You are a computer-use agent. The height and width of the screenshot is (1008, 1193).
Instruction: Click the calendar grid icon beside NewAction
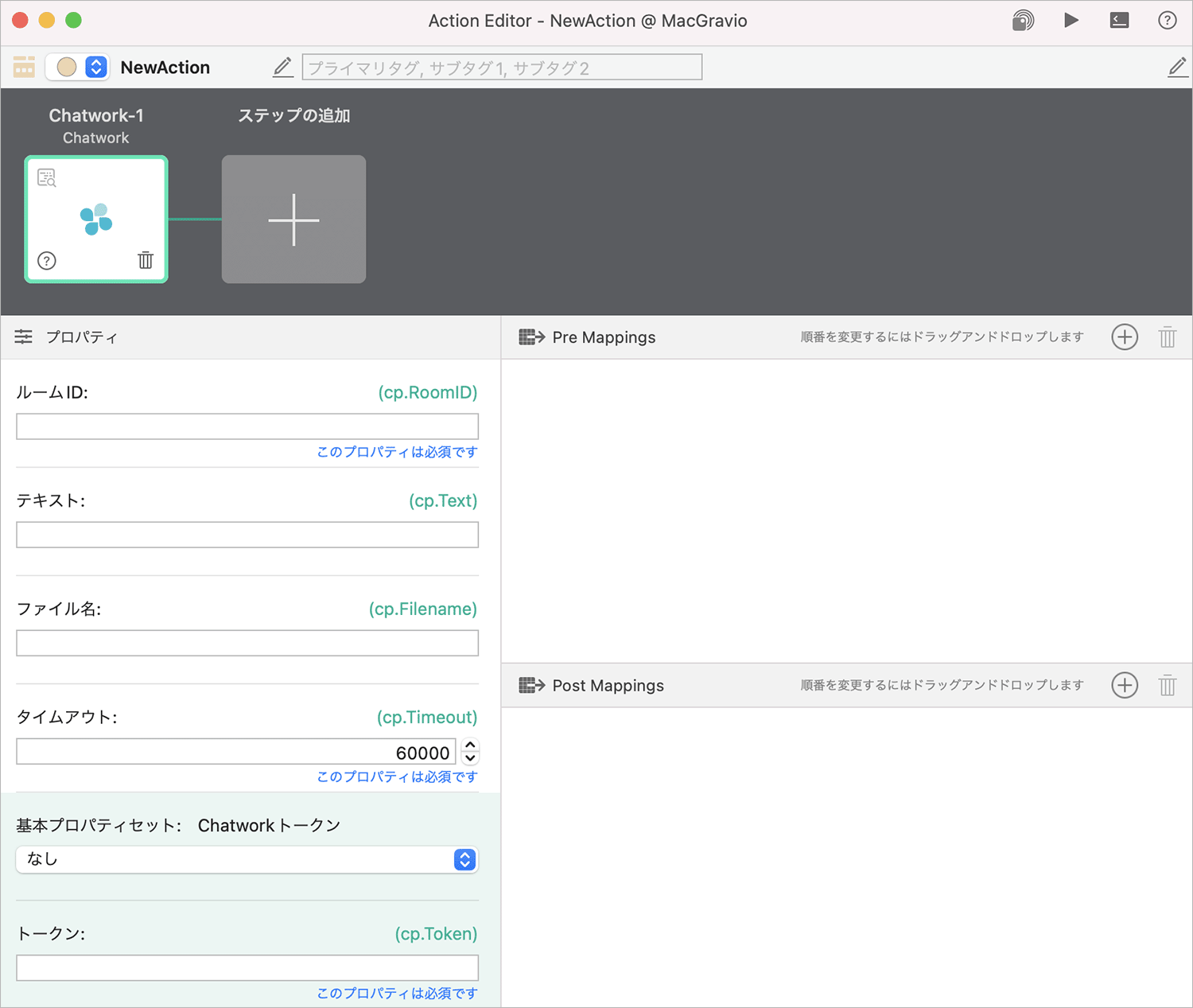(24, 67)
